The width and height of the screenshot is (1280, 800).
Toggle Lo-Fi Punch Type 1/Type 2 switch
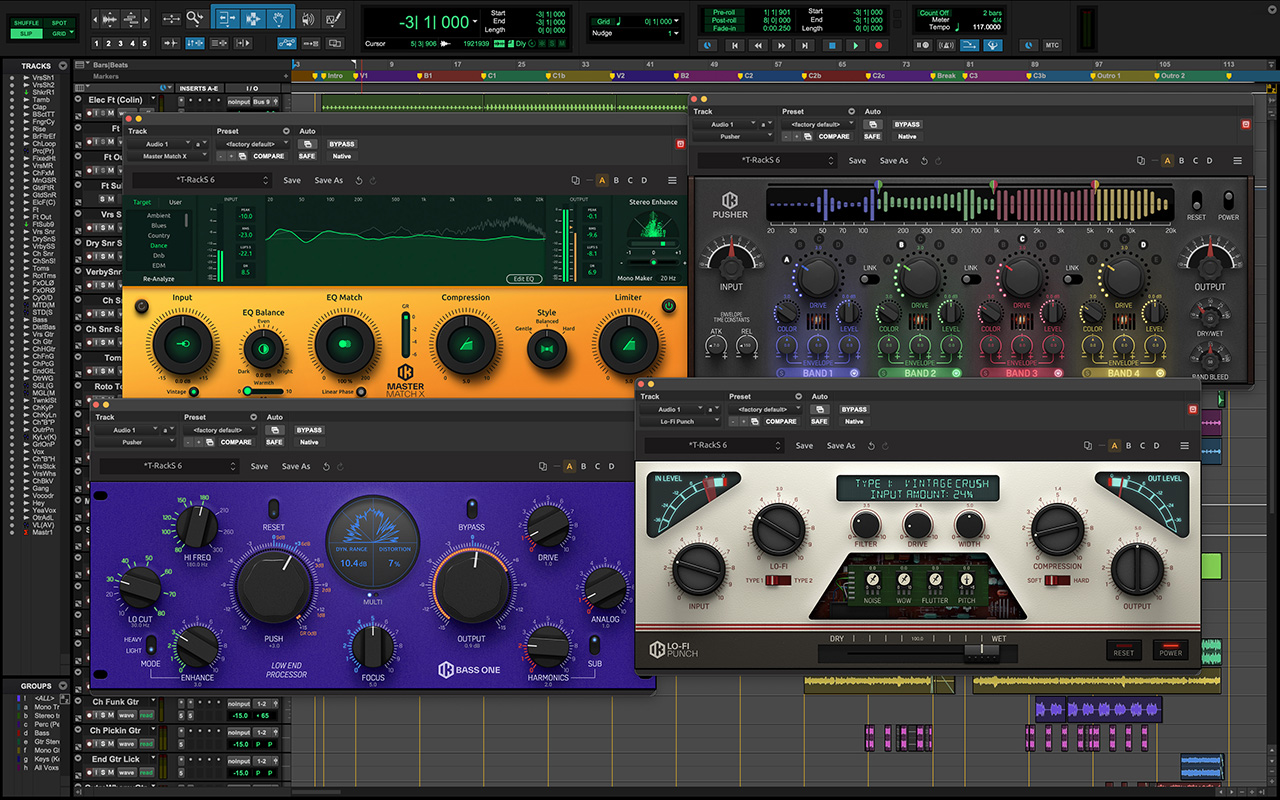point(776,581)
